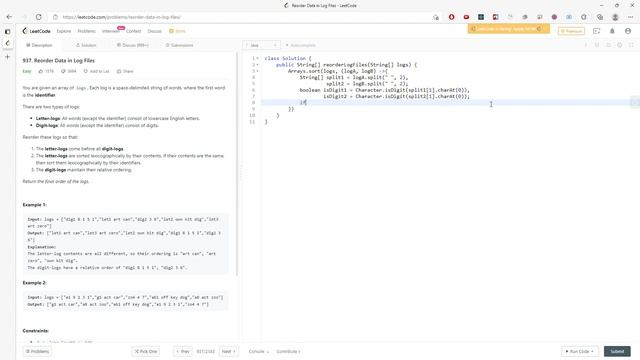This screenshot has height=360, width=640.
Task: Collapse the fold arrow on code line 3
Action: pos(258,71)
